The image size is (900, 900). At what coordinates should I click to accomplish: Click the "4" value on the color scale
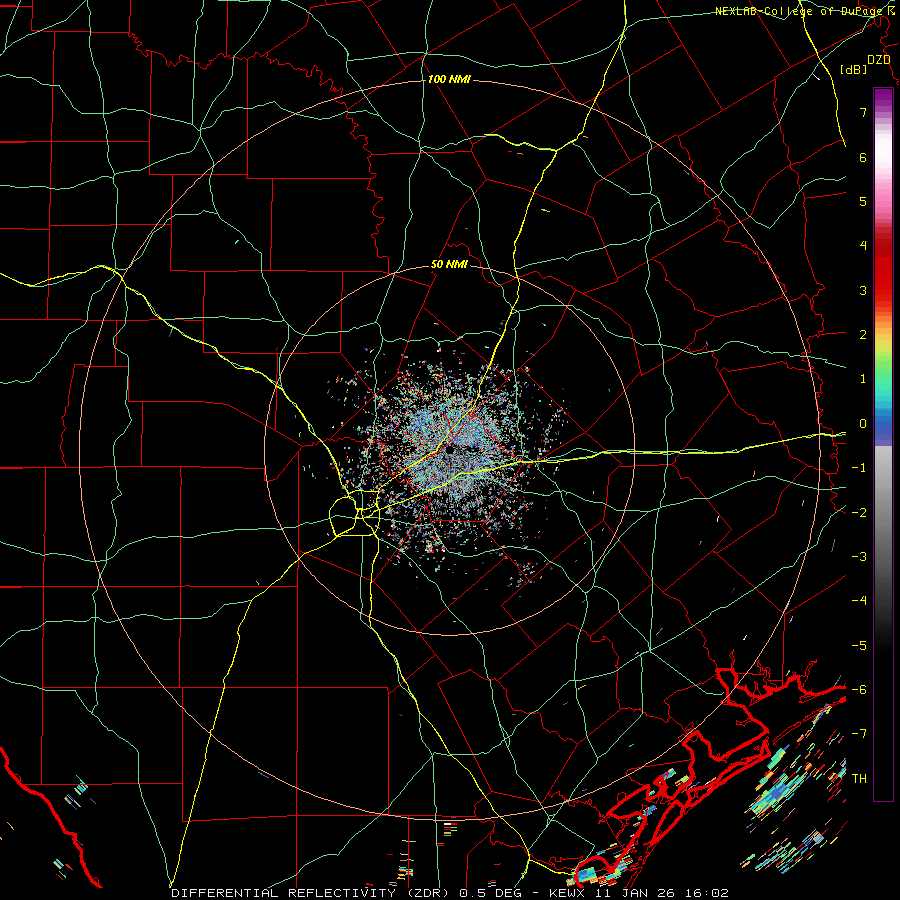[863, 246]
